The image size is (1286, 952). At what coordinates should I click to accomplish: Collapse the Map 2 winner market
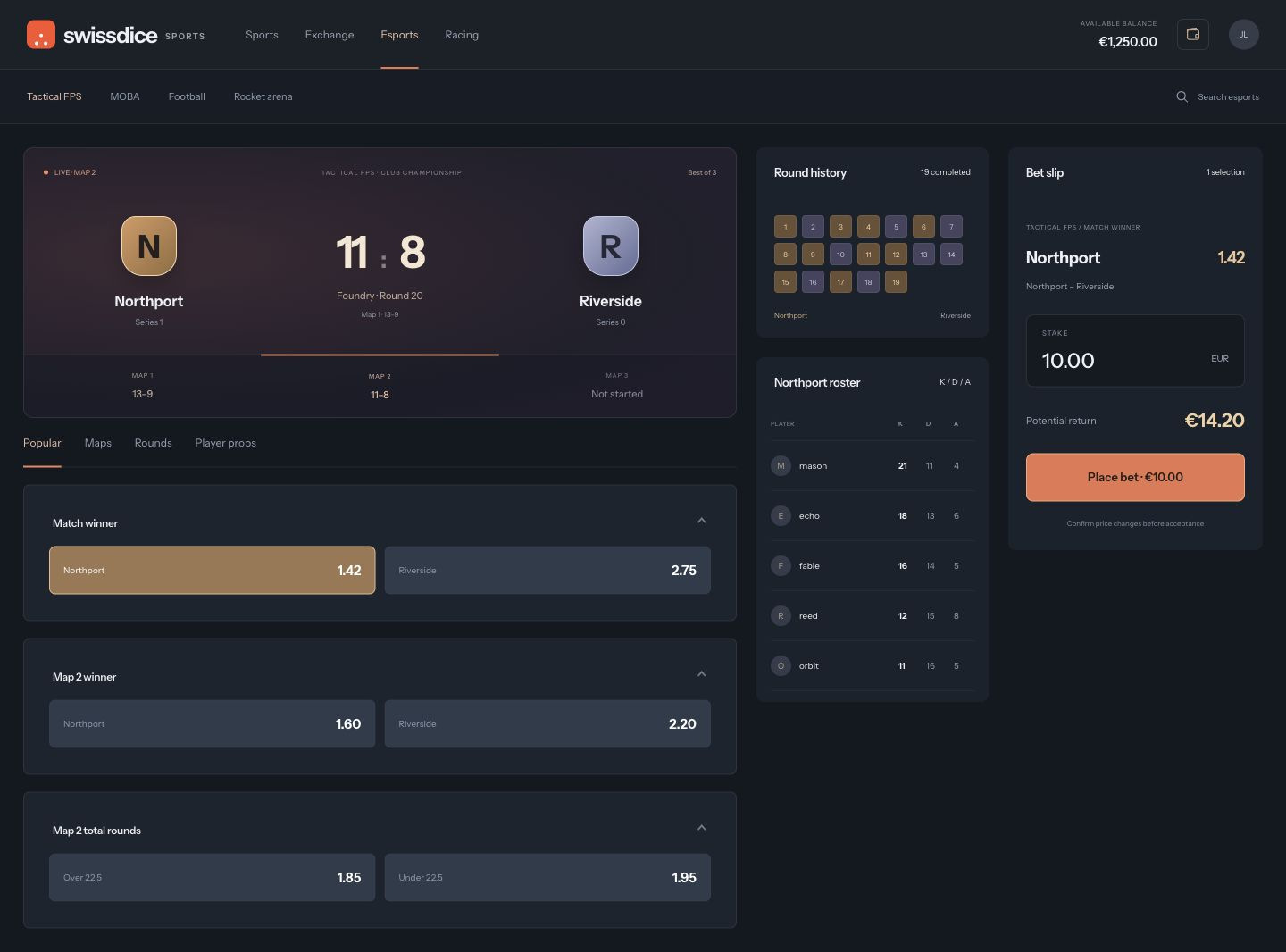(701, 674)
